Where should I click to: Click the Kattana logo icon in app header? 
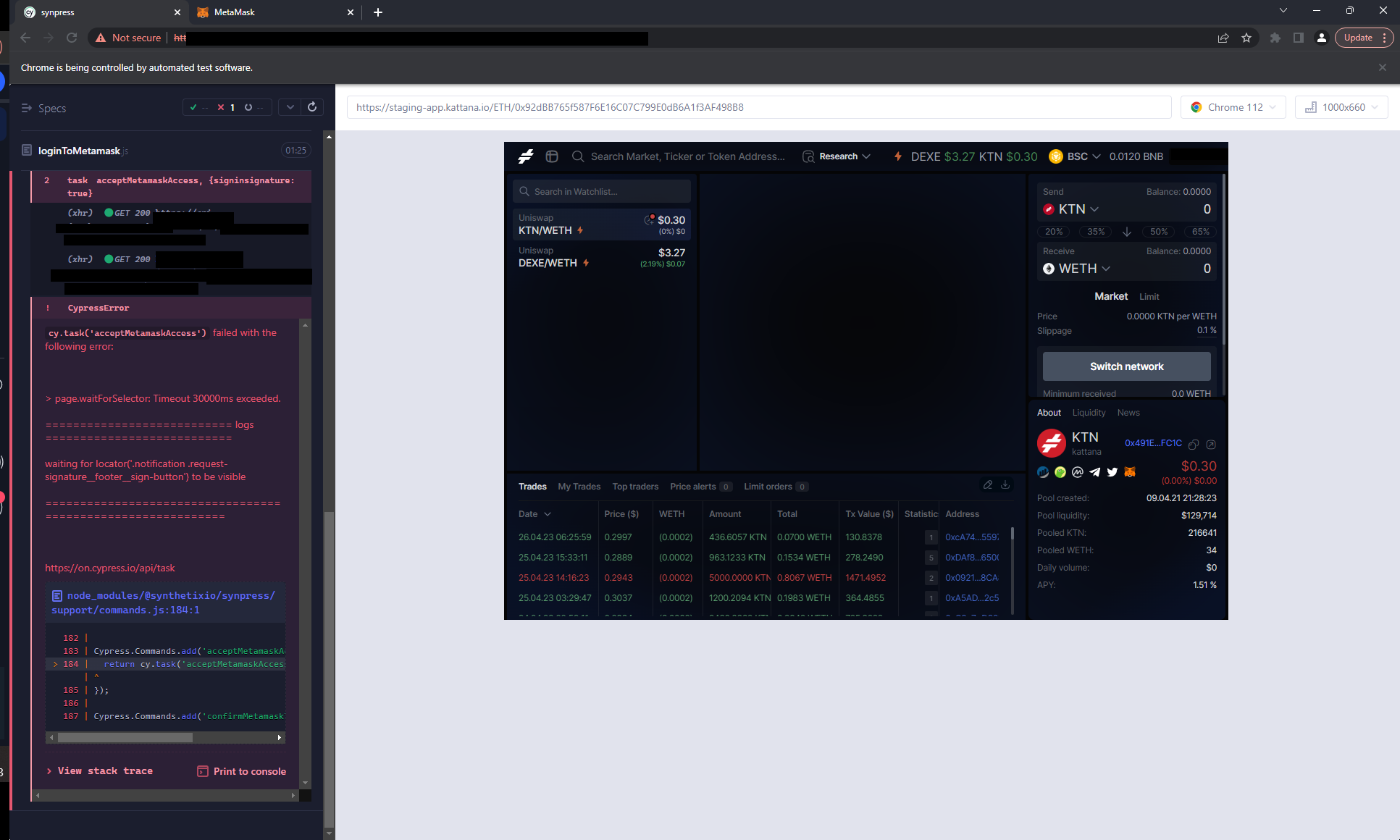click(x=526, y=156)
